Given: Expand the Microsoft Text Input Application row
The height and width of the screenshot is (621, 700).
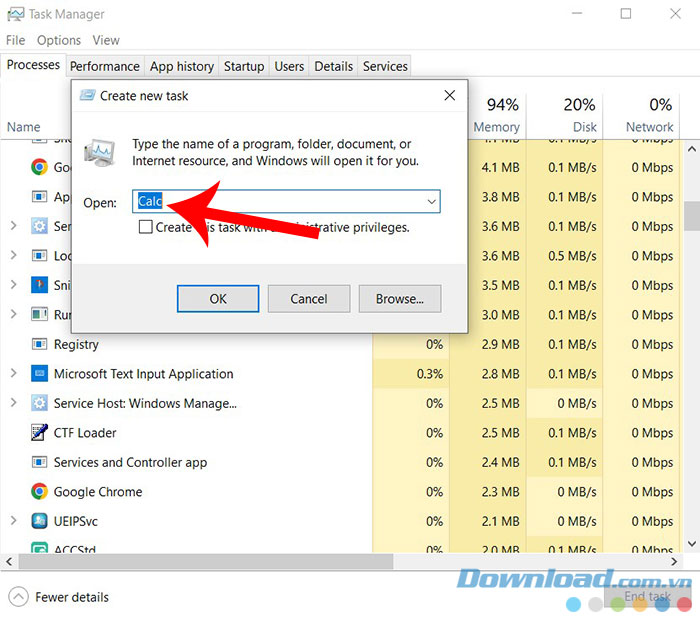Looking at the screenshot, I should tap(13, 373).
